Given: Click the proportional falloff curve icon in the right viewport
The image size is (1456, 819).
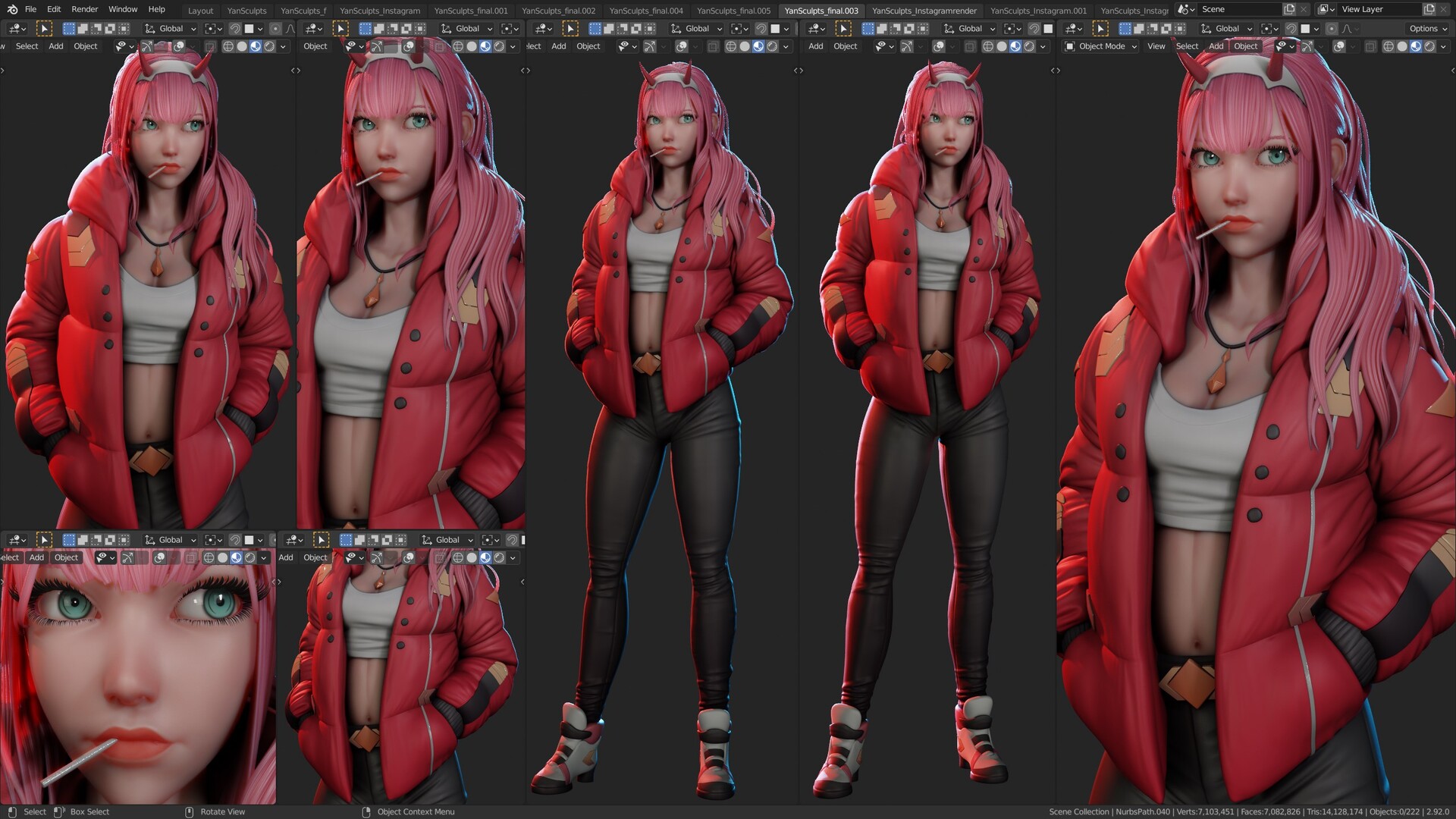Looking at the screenshot, I should [1347, 29].
